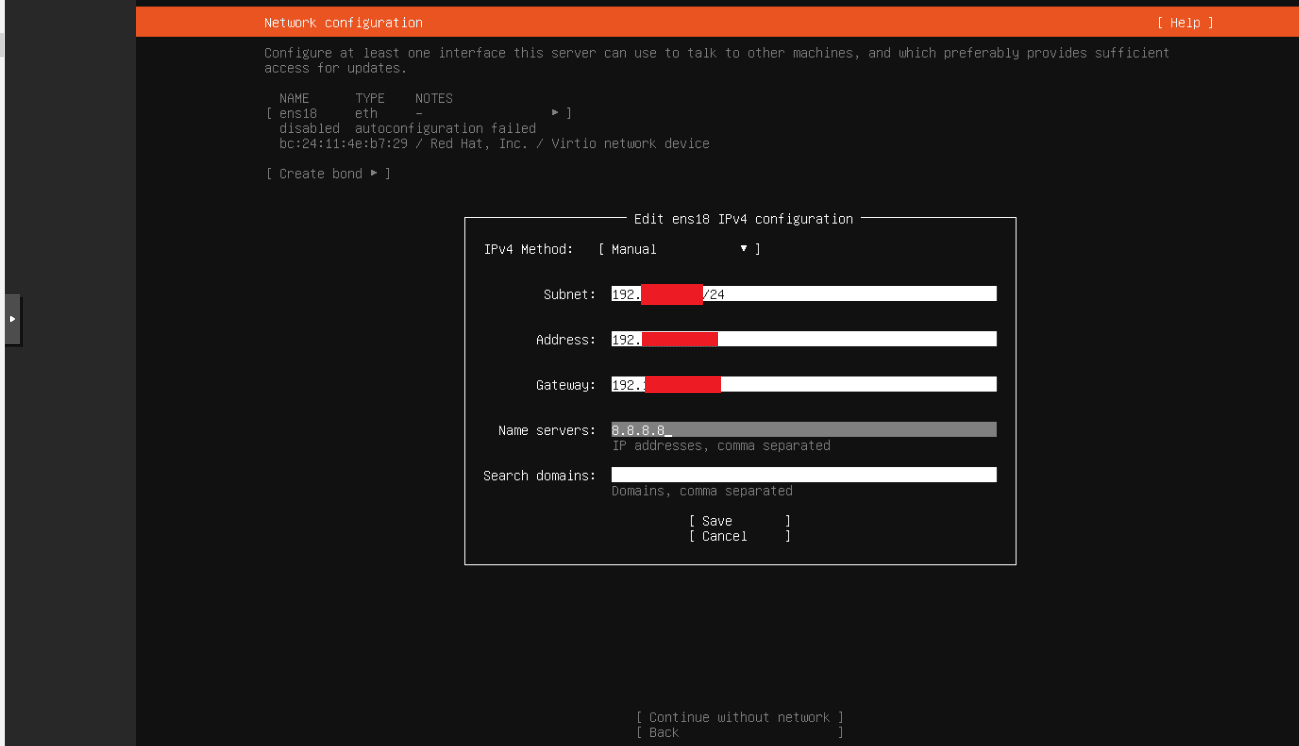This screenshot has width=1299, height=746.
Task: Click the Search domains field
Action: click(x=804, y=475)
